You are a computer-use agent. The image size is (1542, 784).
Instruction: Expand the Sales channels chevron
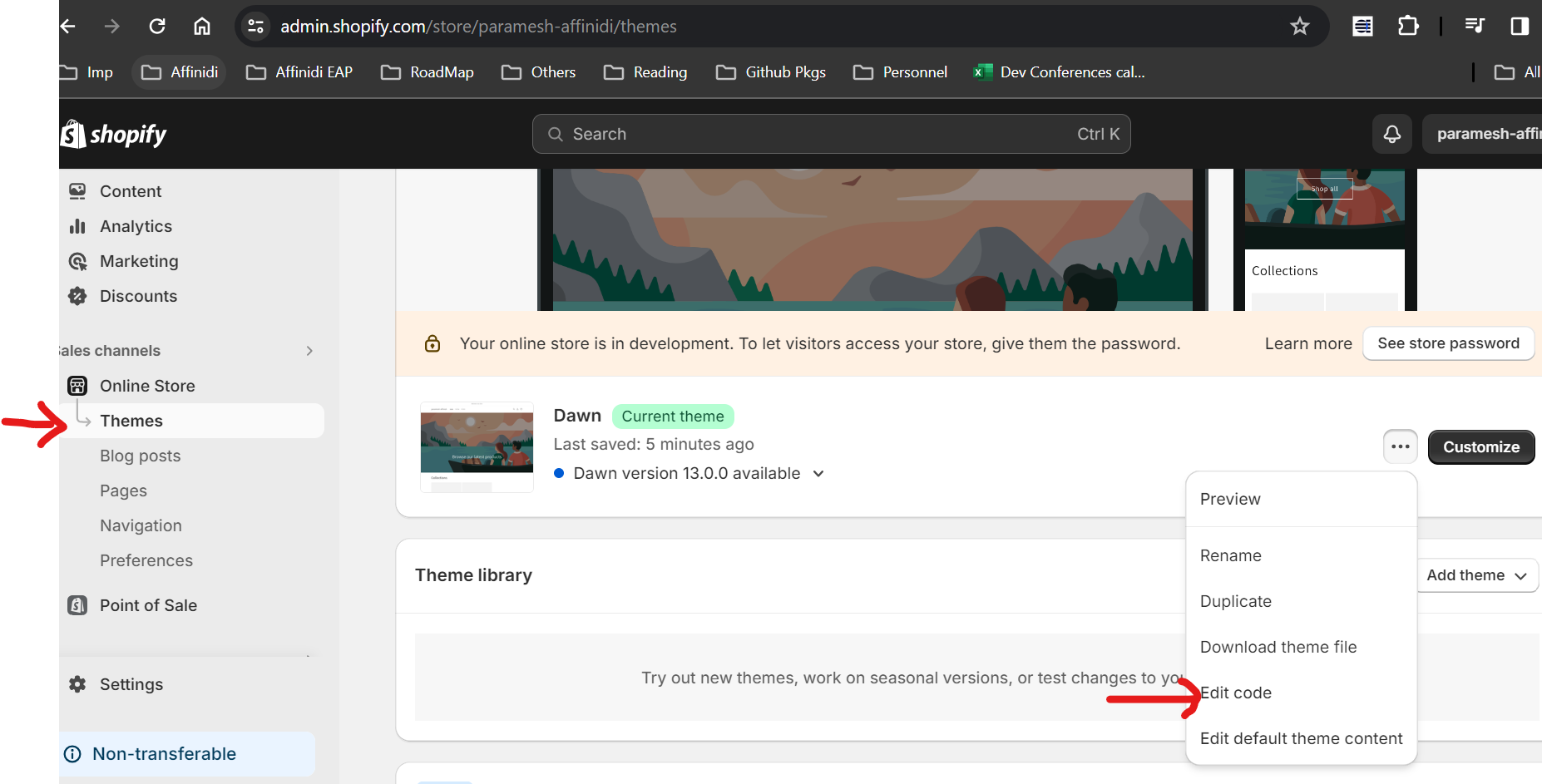click(309, 351)
